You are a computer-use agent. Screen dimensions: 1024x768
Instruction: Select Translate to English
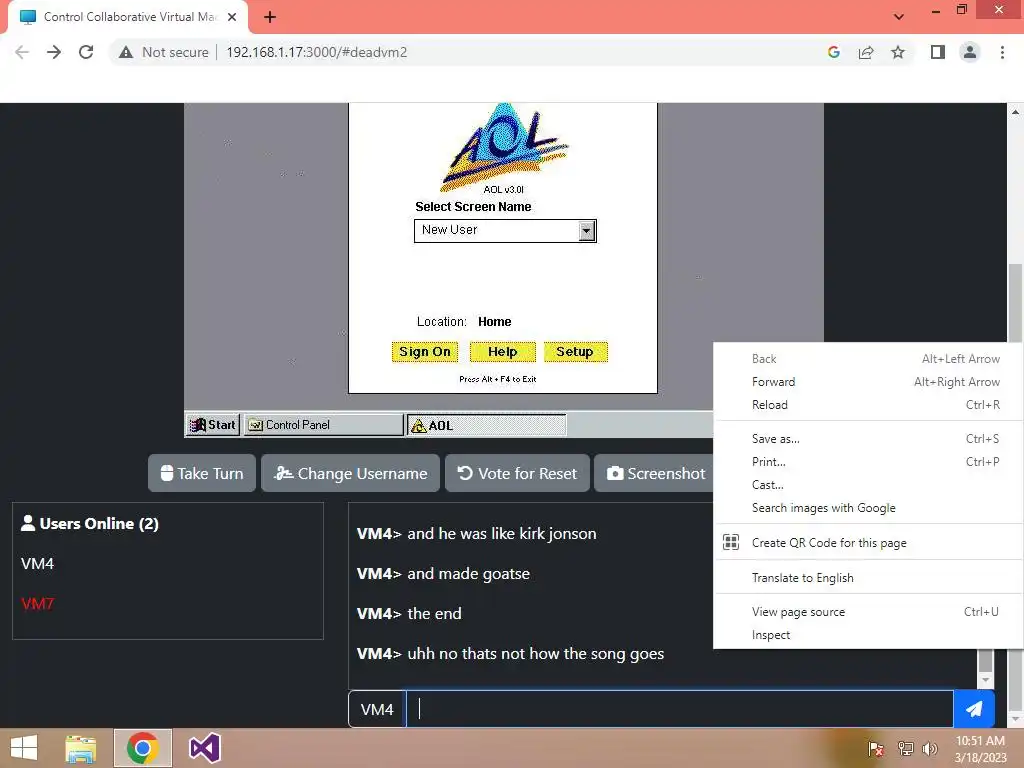point(869,577)
